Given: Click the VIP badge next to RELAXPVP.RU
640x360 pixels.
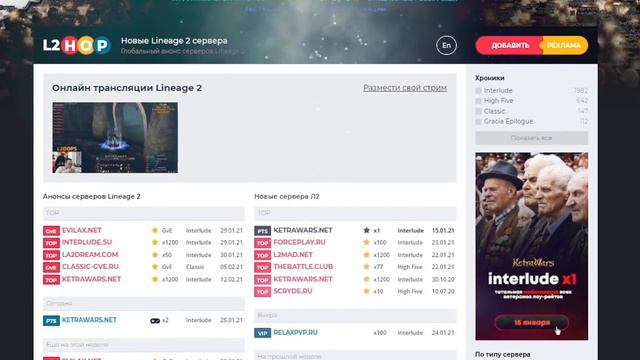Looking at the screenshot, I should 262,333.
